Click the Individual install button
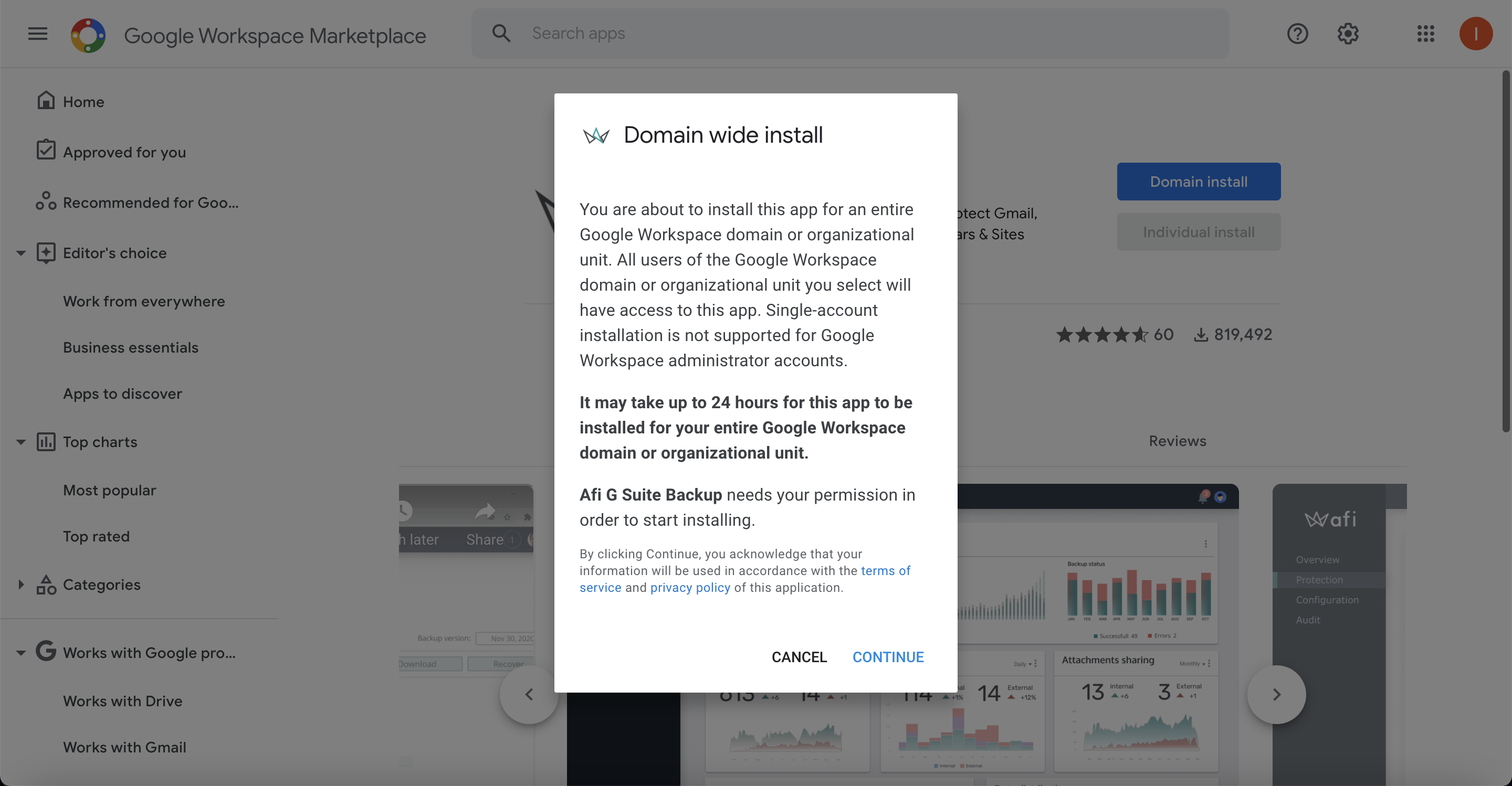Viewport: 1512px width, 786px height. pos(1198,232)
